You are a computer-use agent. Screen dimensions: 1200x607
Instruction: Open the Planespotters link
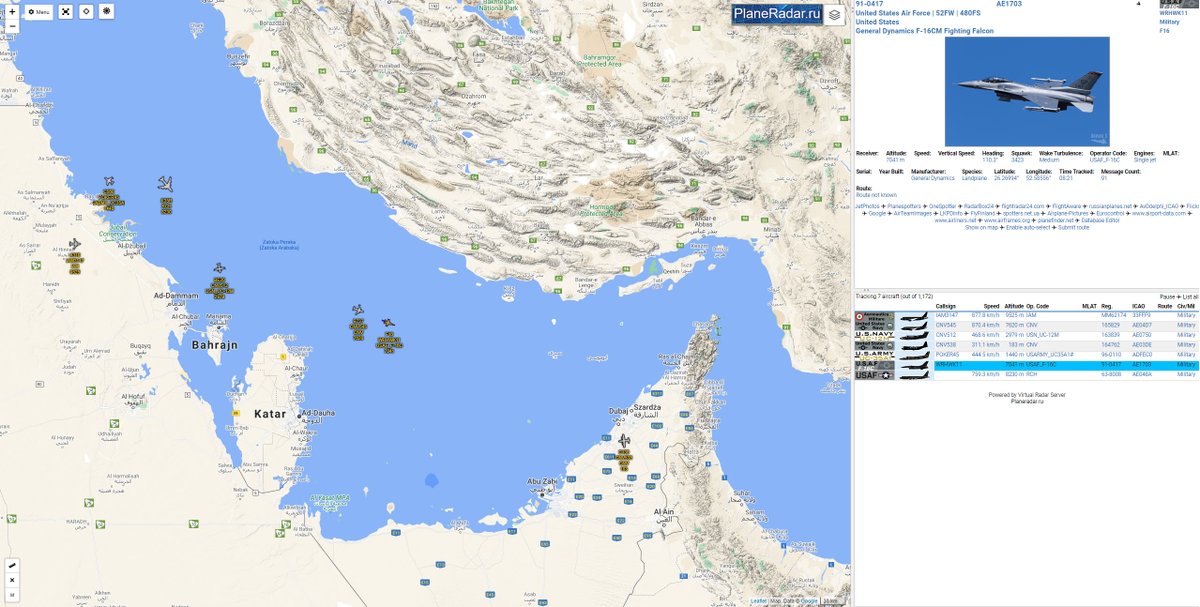pos(904,206)
